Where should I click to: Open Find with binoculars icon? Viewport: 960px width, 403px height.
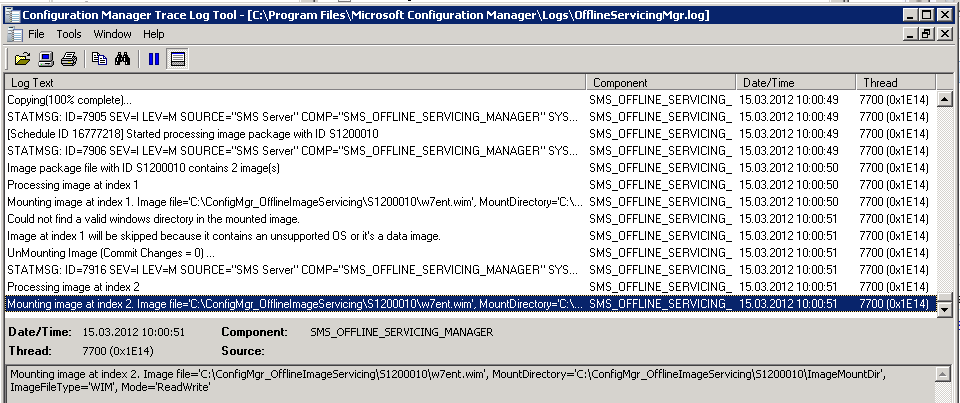click(122, 59)
